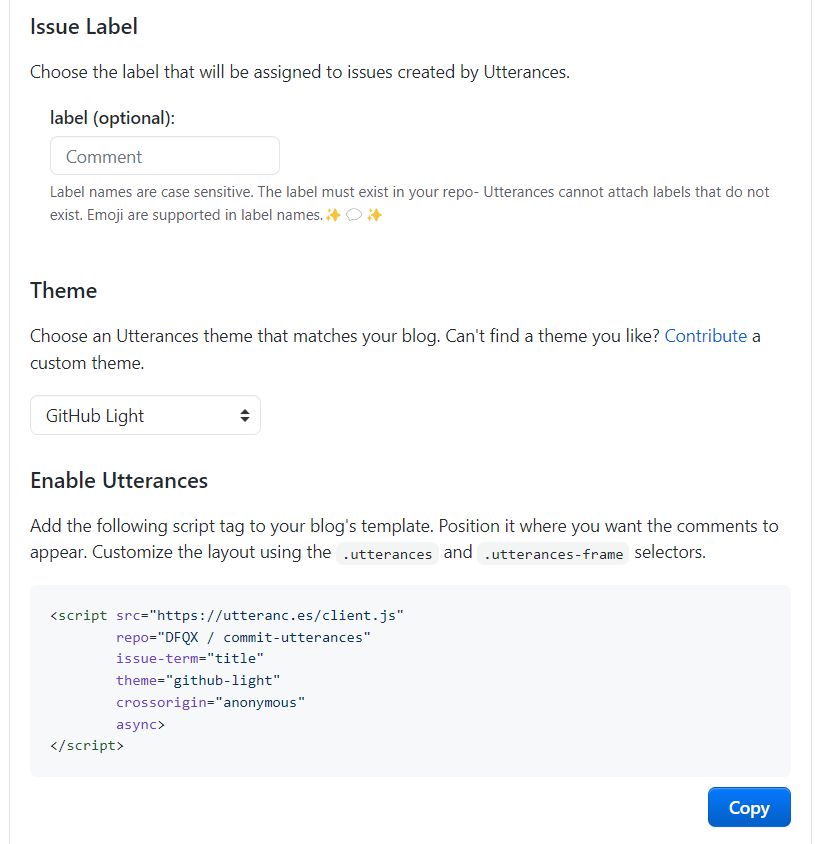Click the Copy button
This screenshot has height=844, width=822.
tap(749, 807)
